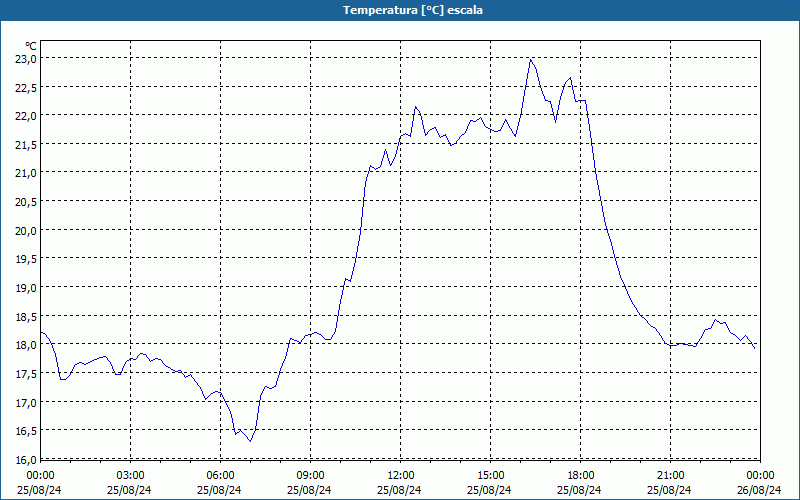Click the 25/08/24 date under 06:00
This screenshot has height=500, width=800.
219,490
